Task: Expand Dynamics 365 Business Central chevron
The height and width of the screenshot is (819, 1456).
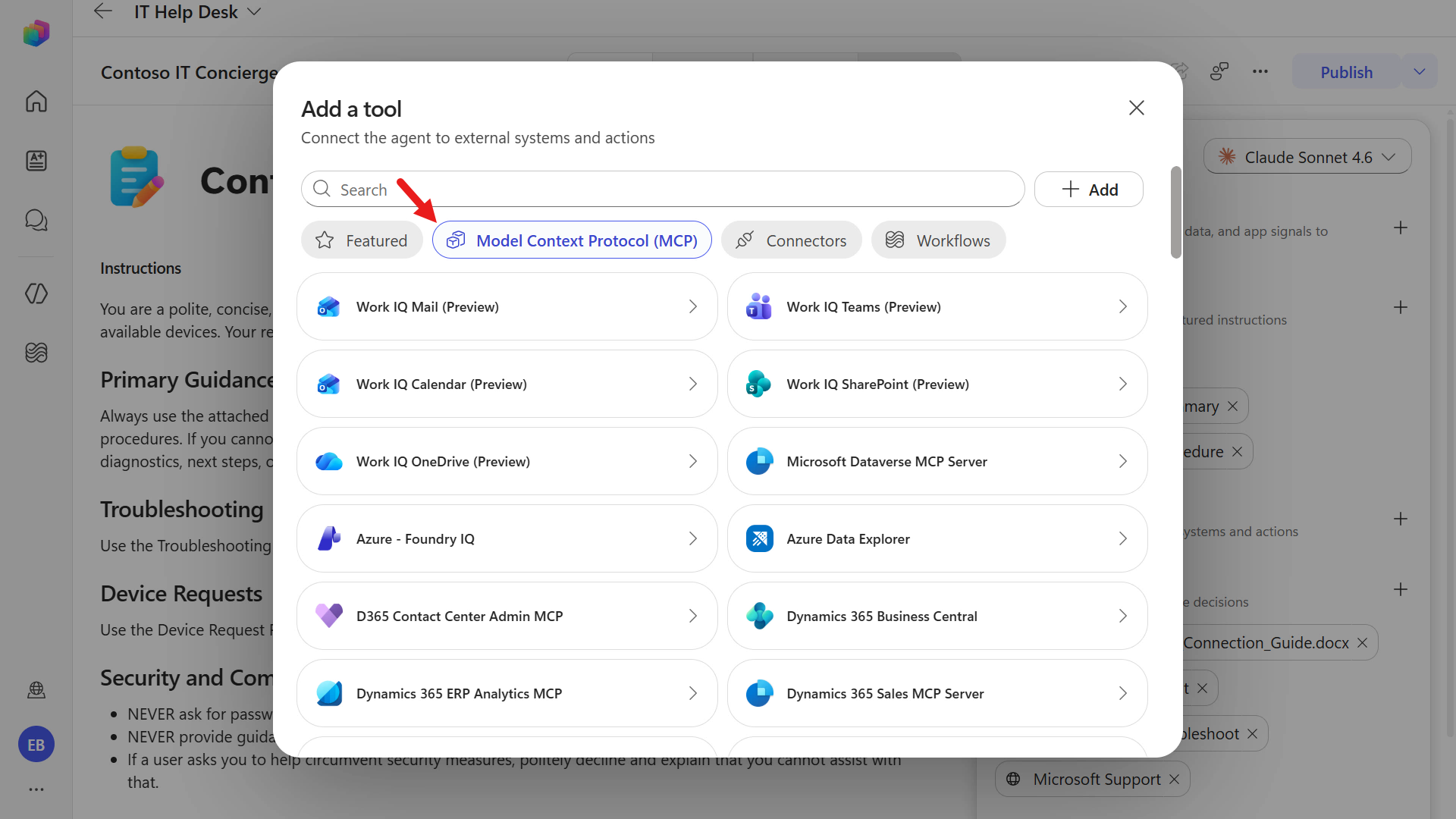Action: coord(1122,617)
